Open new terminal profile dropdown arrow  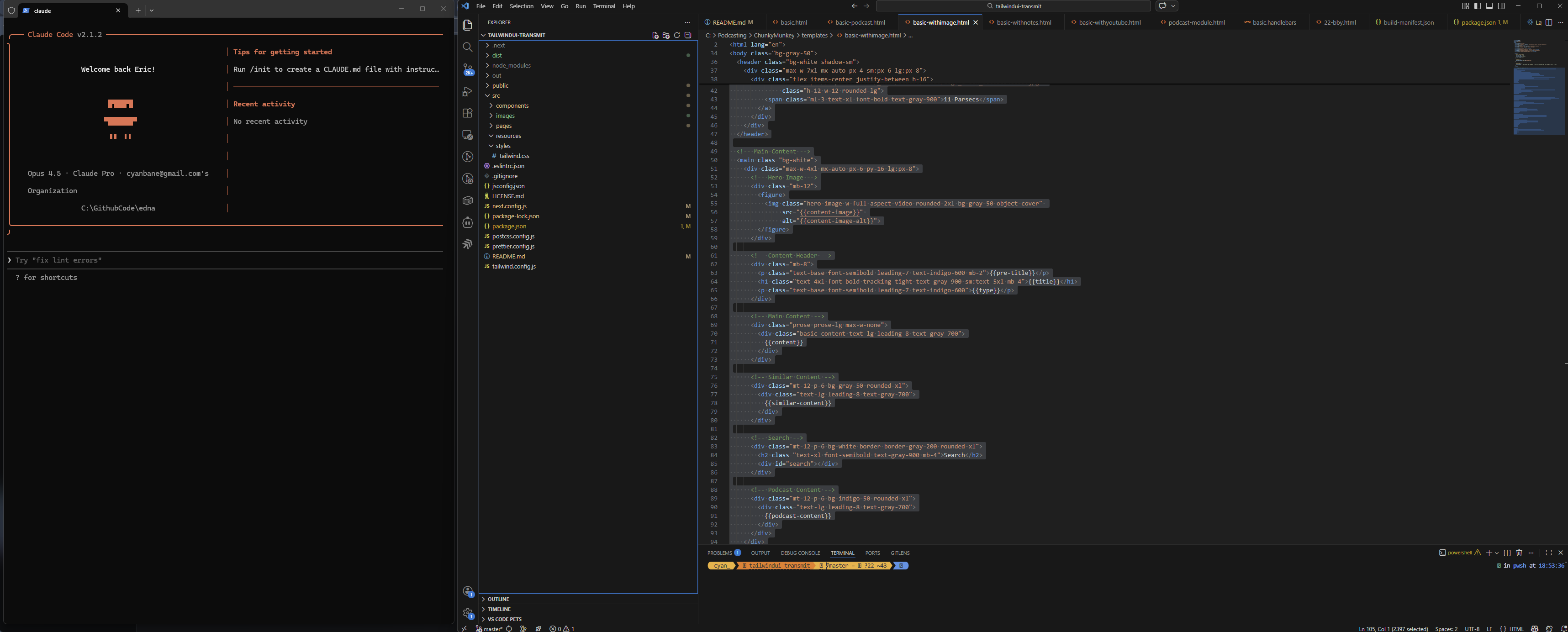pos(1497,553)
